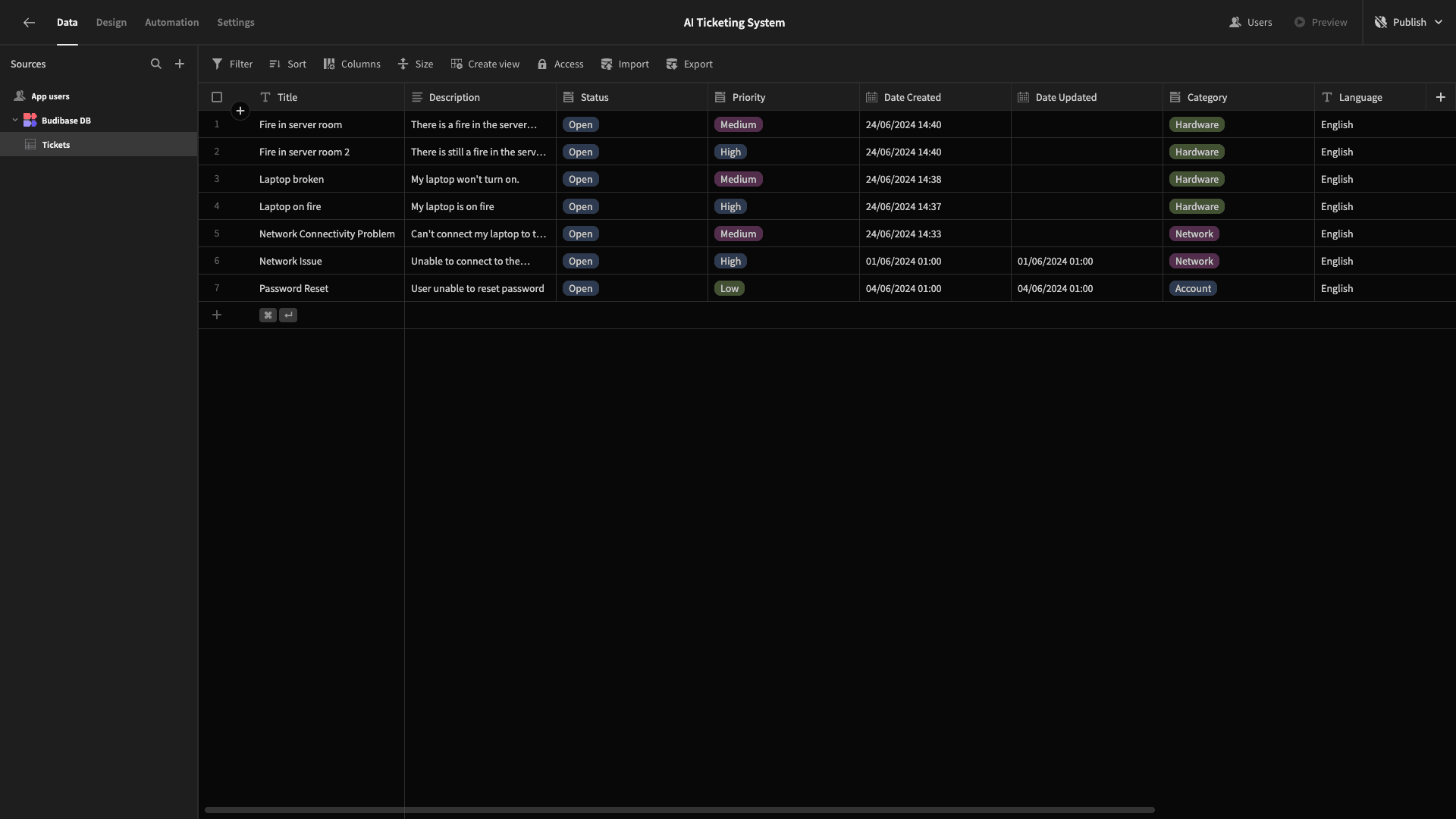The image size is (1456, 819).
Task: Click the Open status of Laptop broken
Action: (x=581, y=180)
